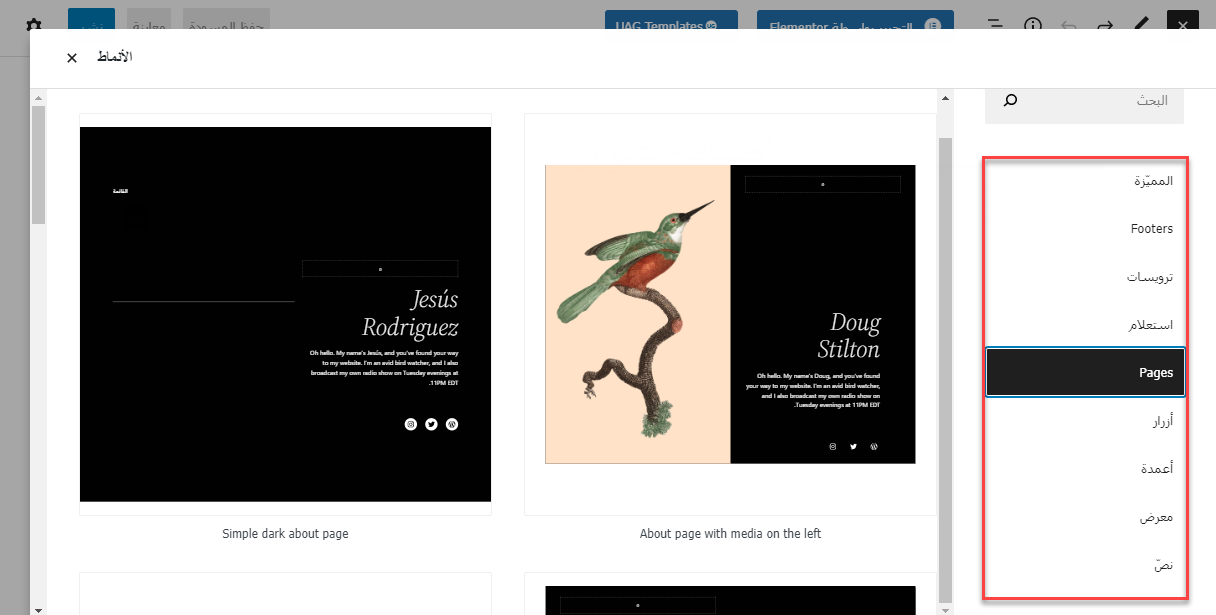This screenshot has height=615, width=1216.
Task: Select the pencil edit tool icon
Action: pyautogui.click(x=1141, y=25)
